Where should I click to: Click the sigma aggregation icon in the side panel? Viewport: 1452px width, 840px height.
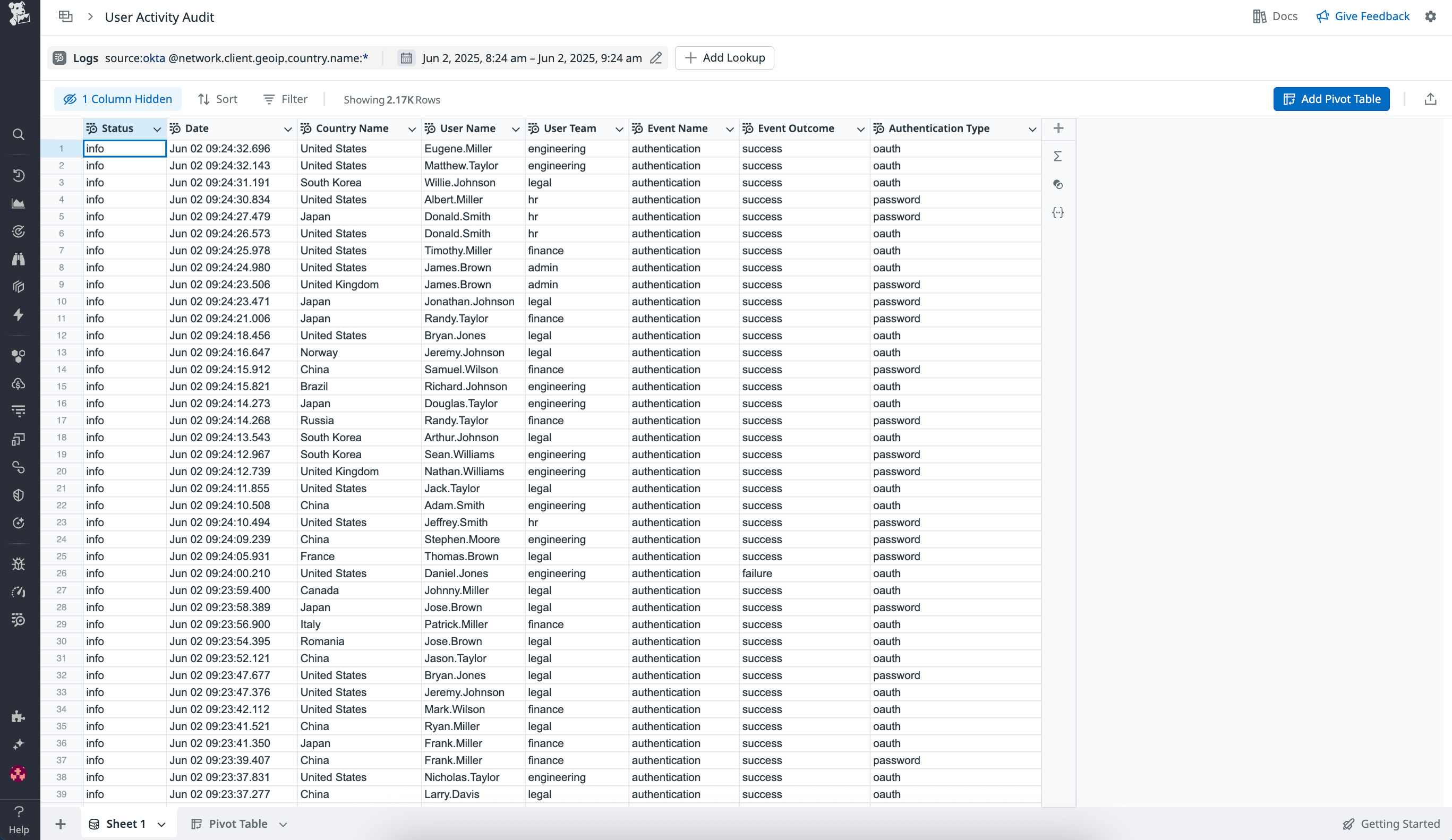[x=1058, y=156]
